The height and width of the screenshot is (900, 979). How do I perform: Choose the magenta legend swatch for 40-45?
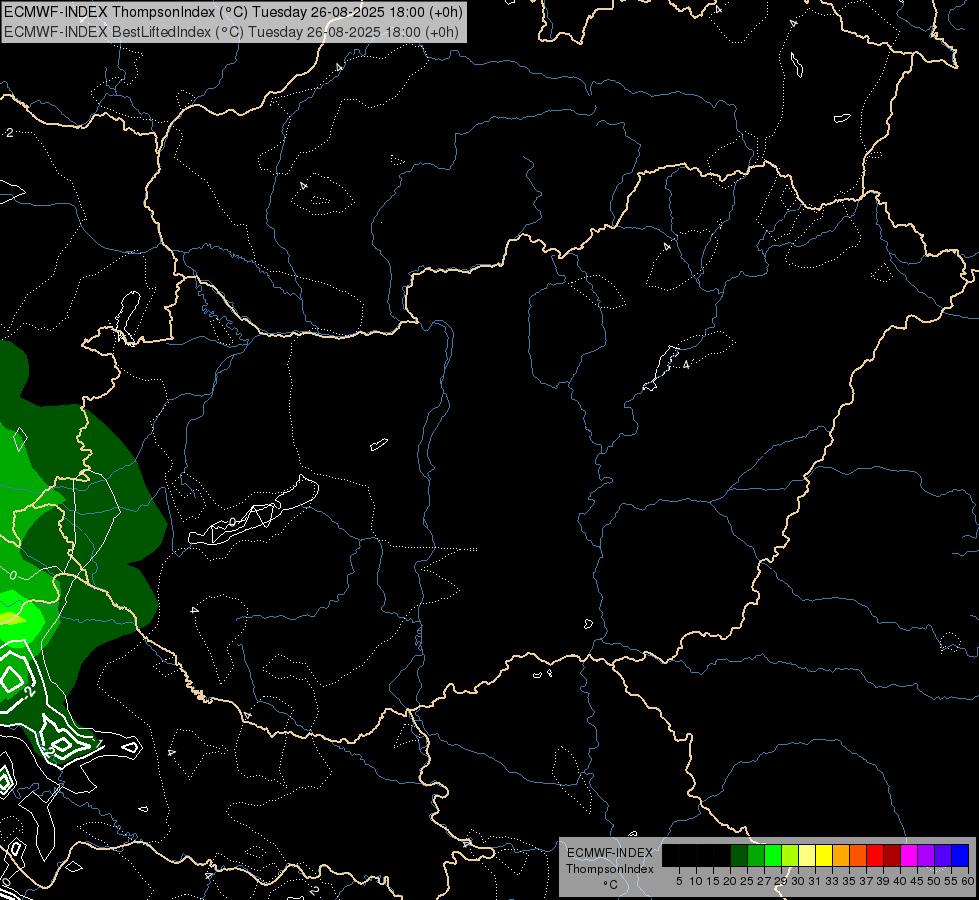pyautogui.click(x=909, y=856)
